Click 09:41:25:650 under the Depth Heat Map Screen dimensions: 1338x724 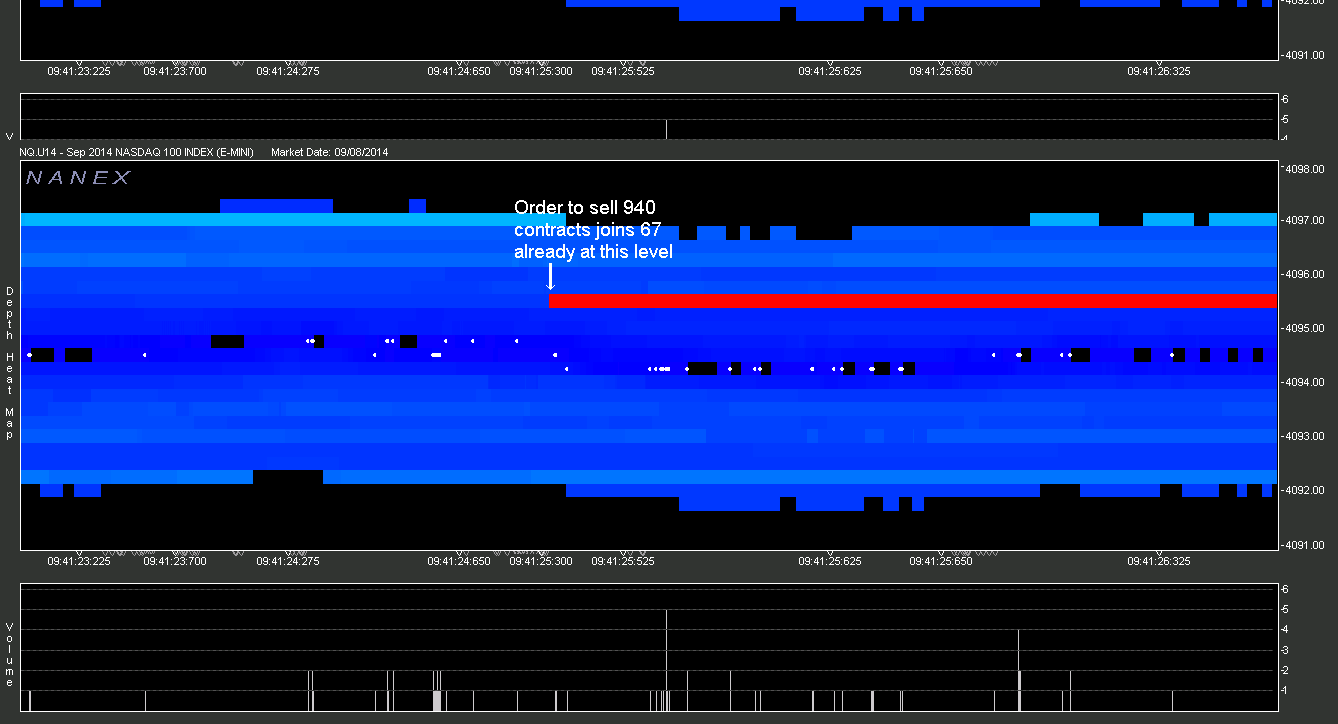tap(941, 561)
